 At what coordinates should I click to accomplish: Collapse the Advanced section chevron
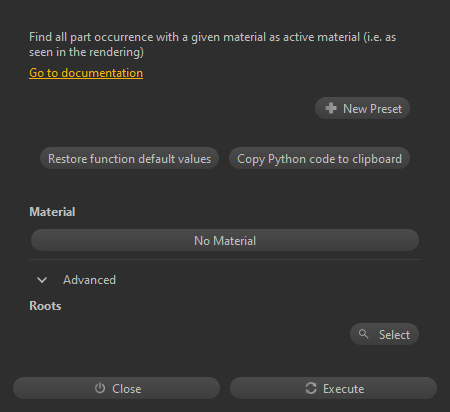click(x=42, y=280)
